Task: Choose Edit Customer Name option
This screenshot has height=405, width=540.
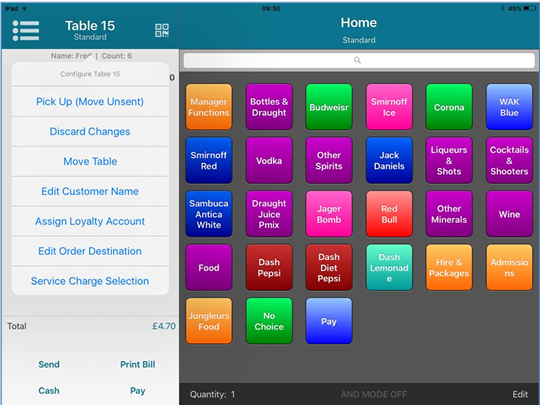Action: click(x=90, y=191)
